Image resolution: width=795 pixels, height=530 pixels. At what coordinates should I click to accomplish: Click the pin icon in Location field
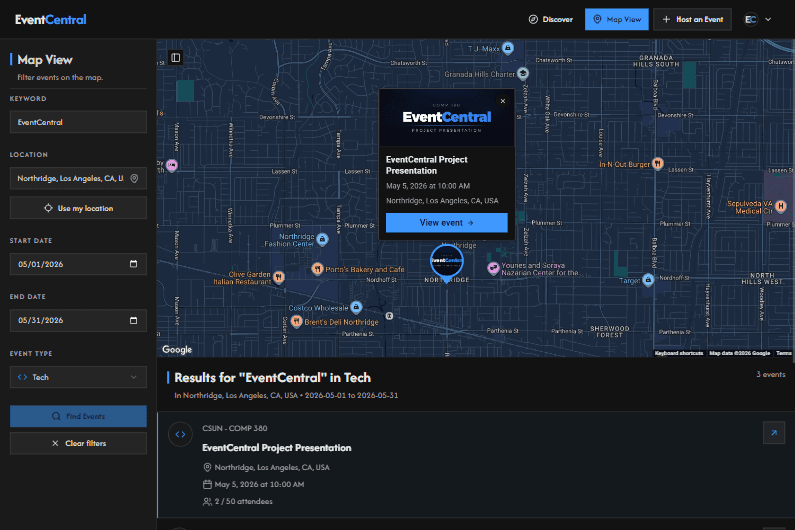pos(134,179)
